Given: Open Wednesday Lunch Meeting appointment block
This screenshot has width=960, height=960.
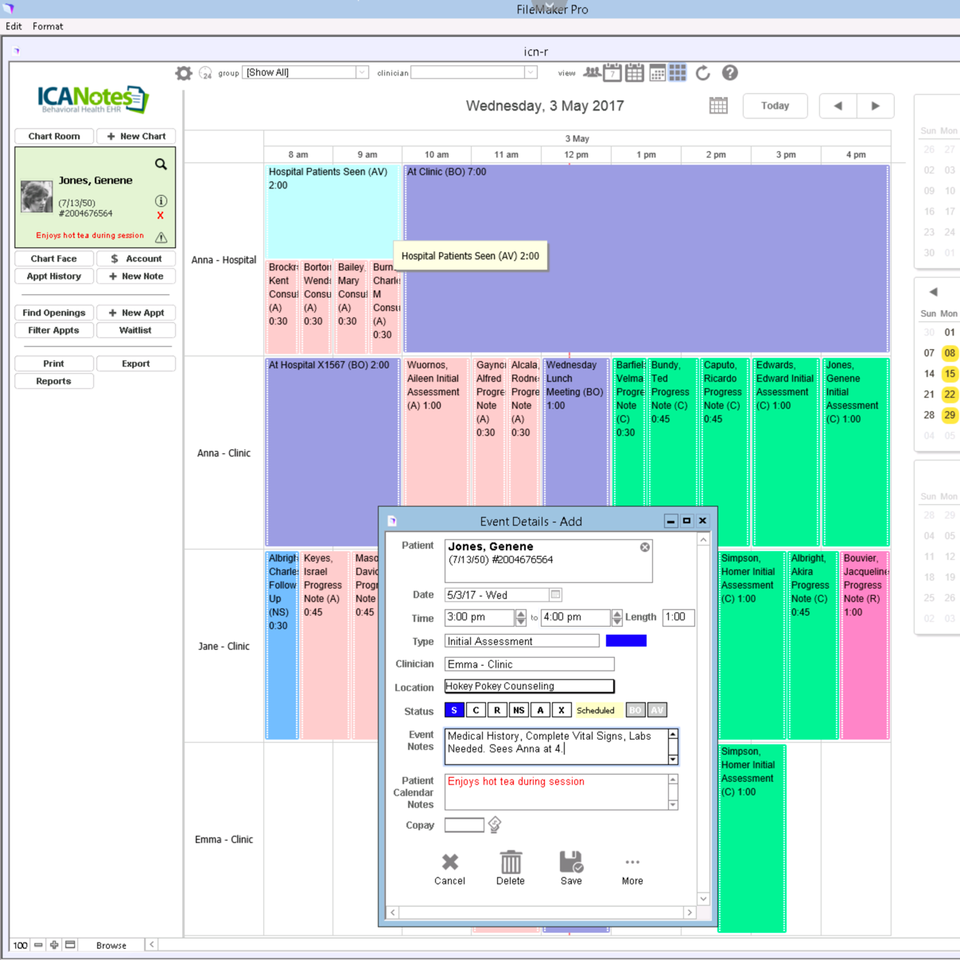Looking at the screenshot, I should pos(576,432).
